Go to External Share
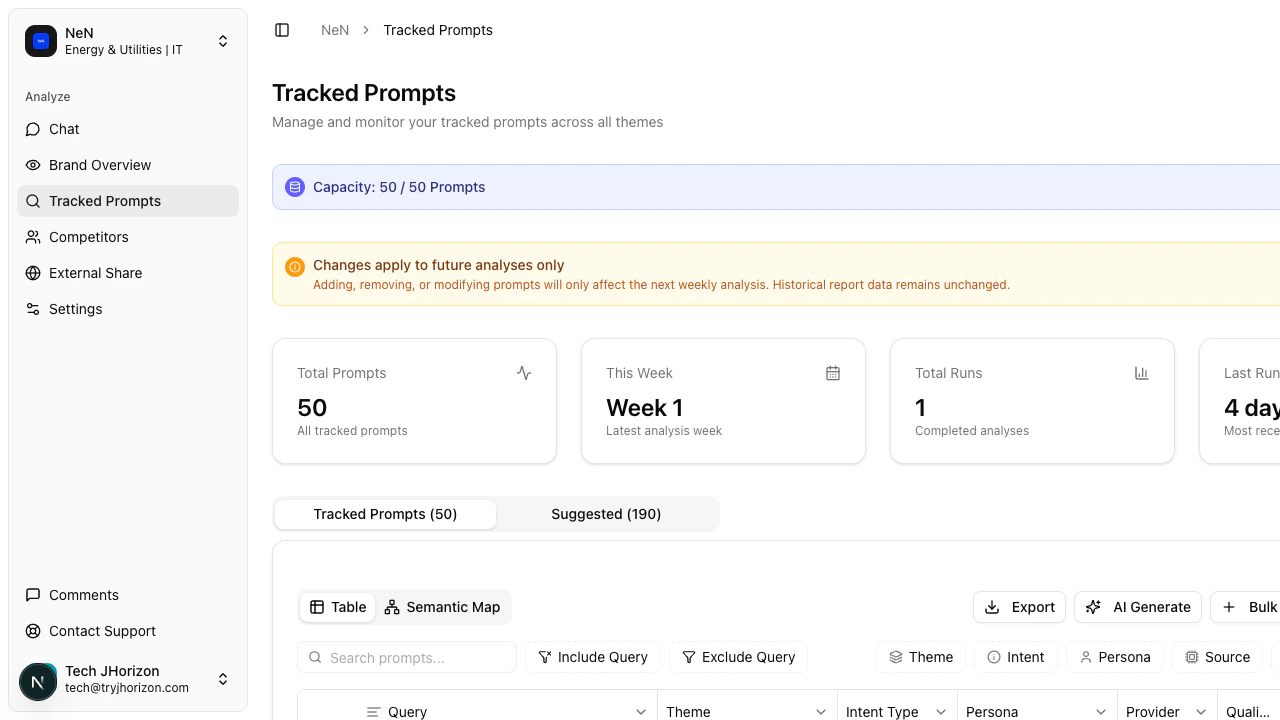 click(x=95, y=273)
